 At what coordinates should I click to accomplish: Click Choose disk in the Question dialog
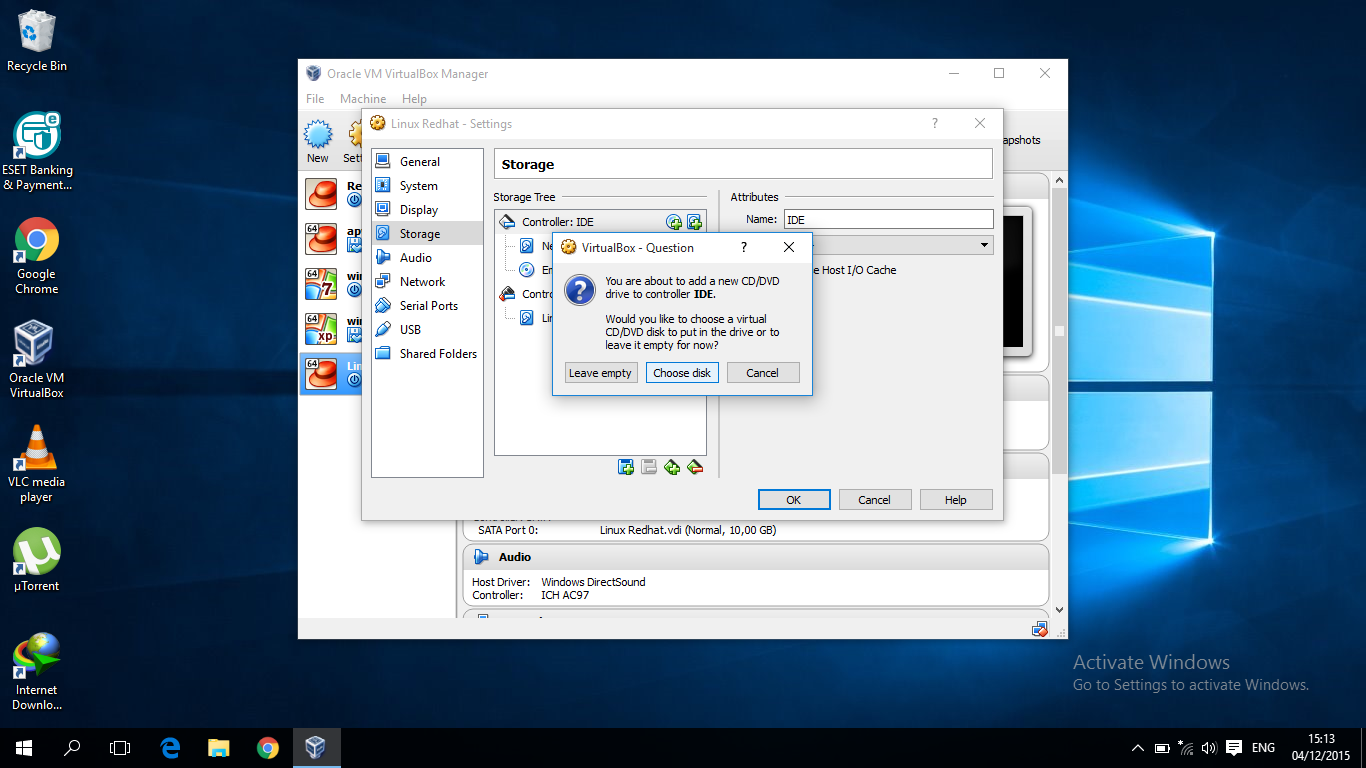pyautogui.click(x=682, y=373)
